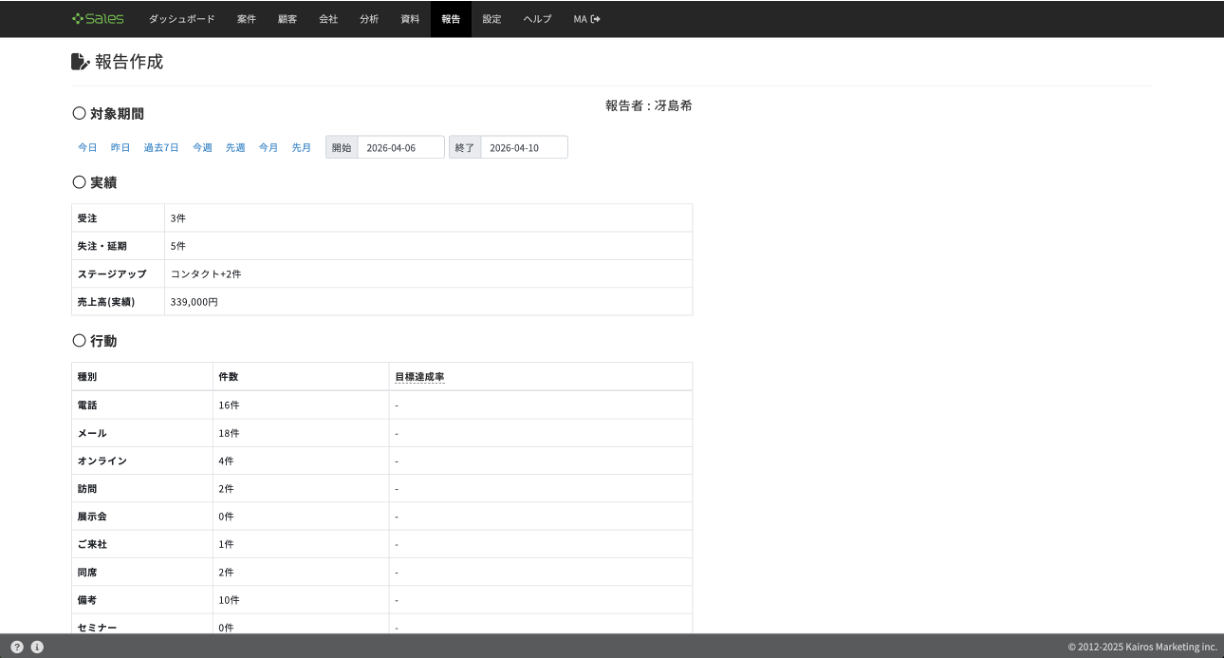Image resolution: width=1224 pixels, height=658 pixels.
Task: Click the question mark help icon in the footer
Action: [17, 647]
